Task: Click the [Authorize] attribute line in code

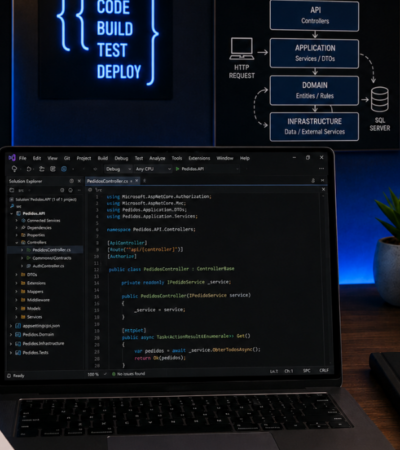Action: (x=122, y=256)
